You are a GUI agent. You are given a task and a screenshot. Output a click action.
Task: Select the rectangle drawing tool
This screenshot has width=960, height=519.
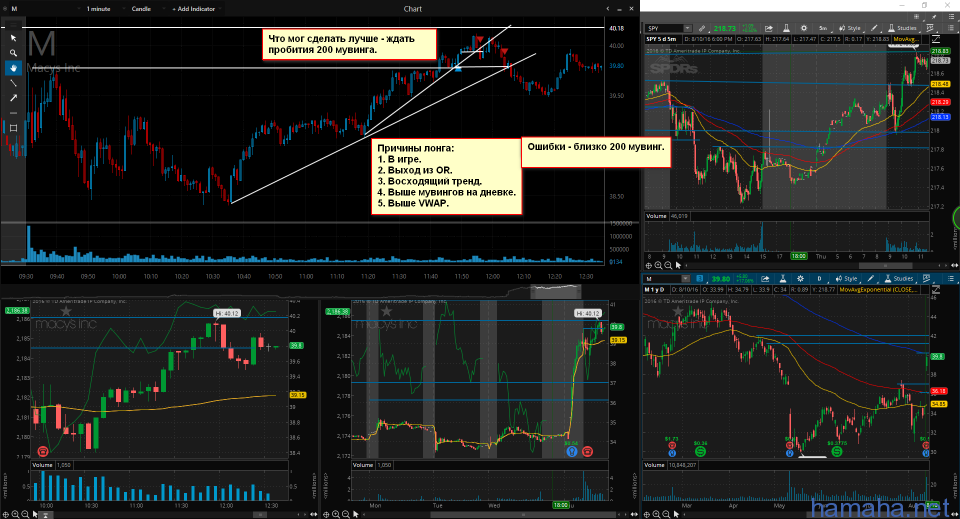pos(13,128)
